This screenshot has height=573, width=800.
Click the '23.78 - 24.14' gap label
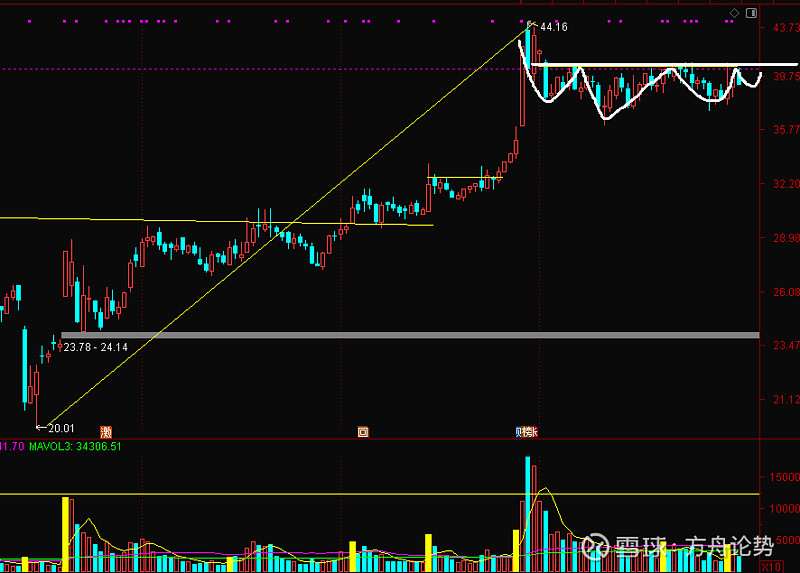[95, 347]
